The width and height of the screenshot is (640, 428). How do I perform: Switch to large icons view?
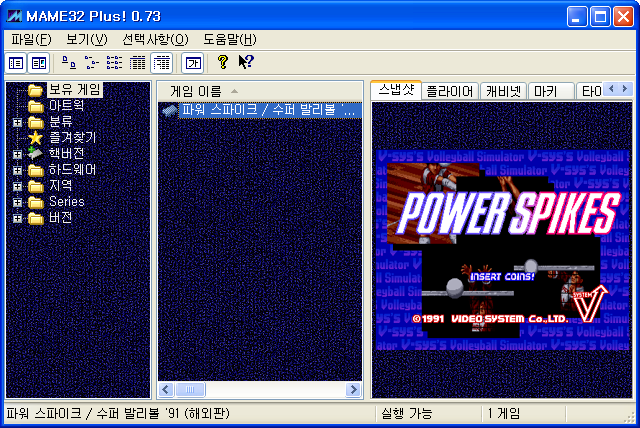pos(69,63)
